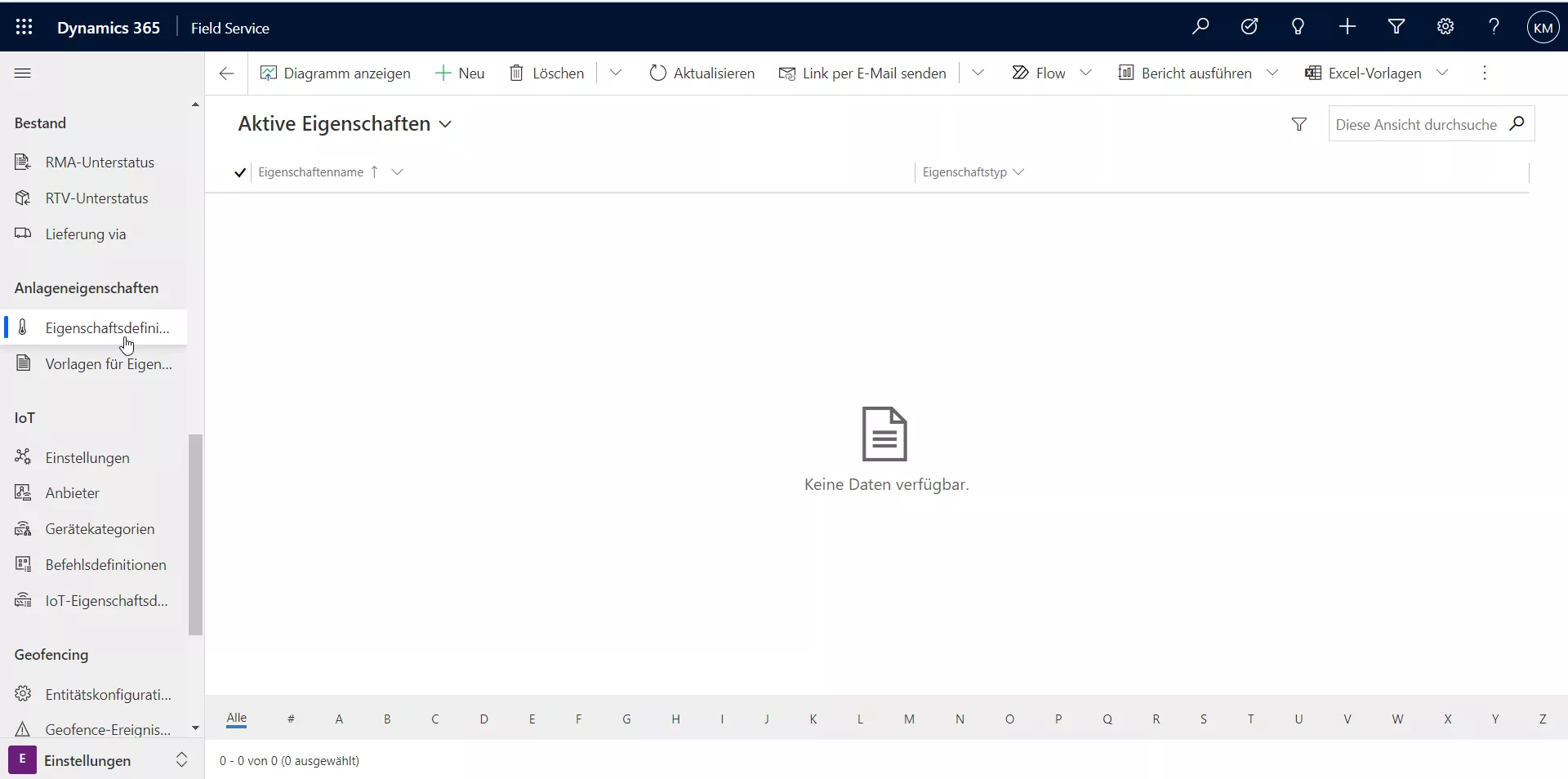
Task: Click the Aktualisieren refresh button
Action: (702, 73)
